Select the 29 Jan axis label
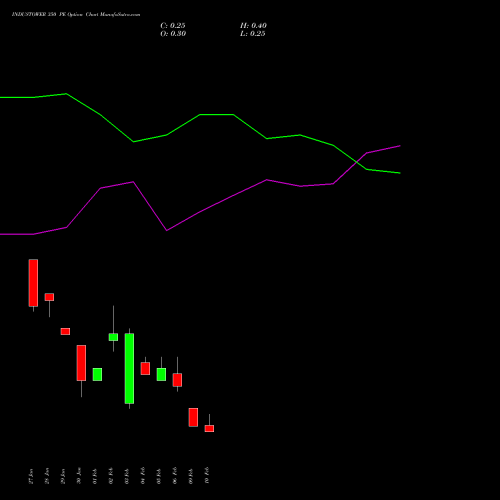Image resolution: width=500 pixels, height=500 pixels. click(63, 476)
